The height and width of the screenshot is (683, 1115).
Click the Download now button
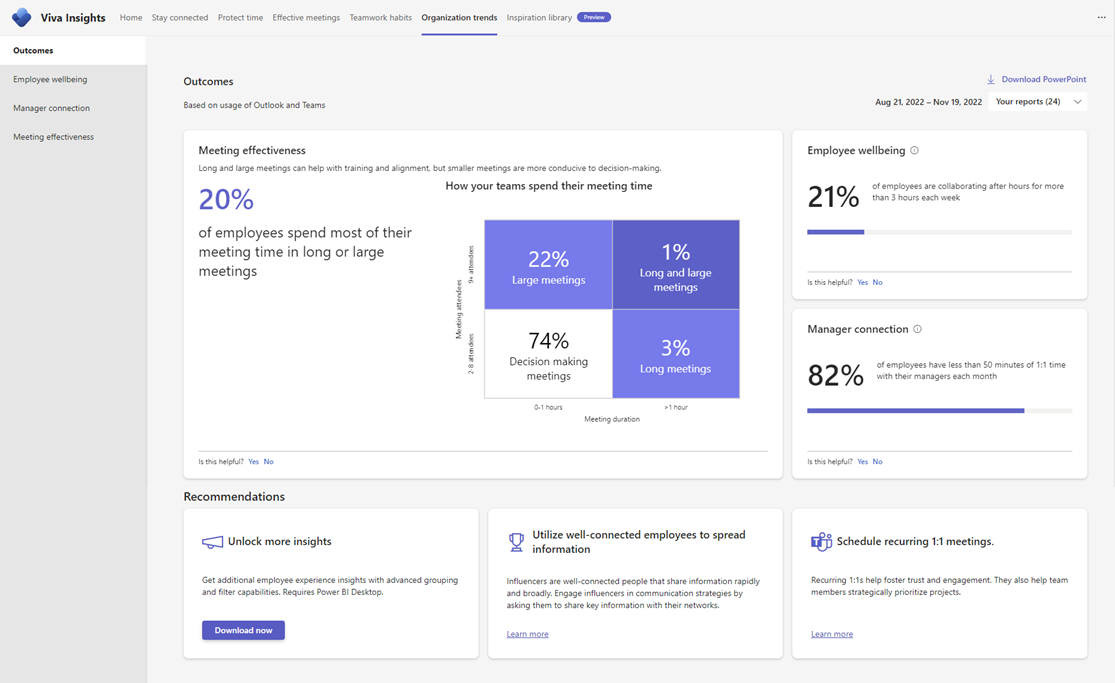243,630
